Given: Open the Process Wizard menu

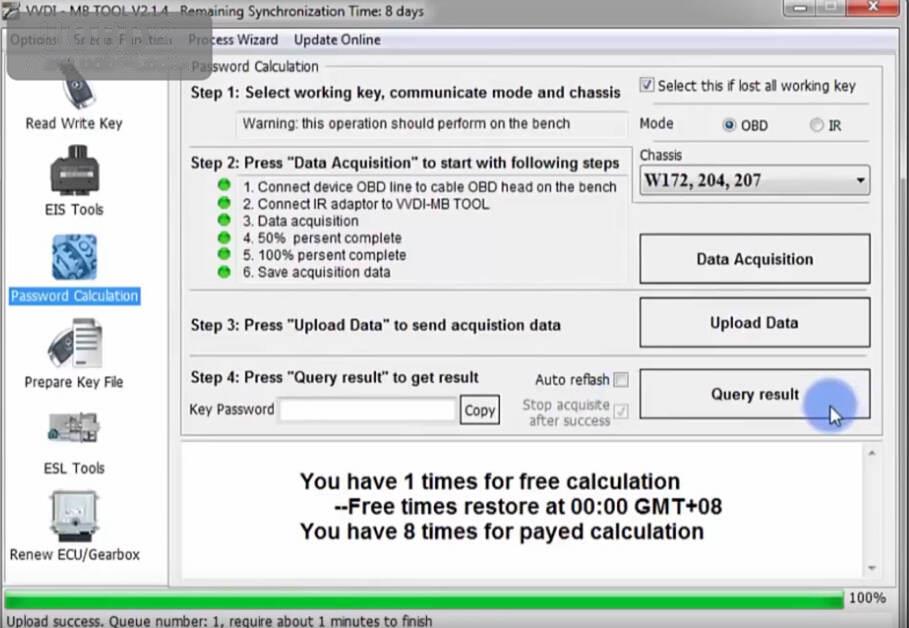Looking at the screenshot, I should (233, 40).
